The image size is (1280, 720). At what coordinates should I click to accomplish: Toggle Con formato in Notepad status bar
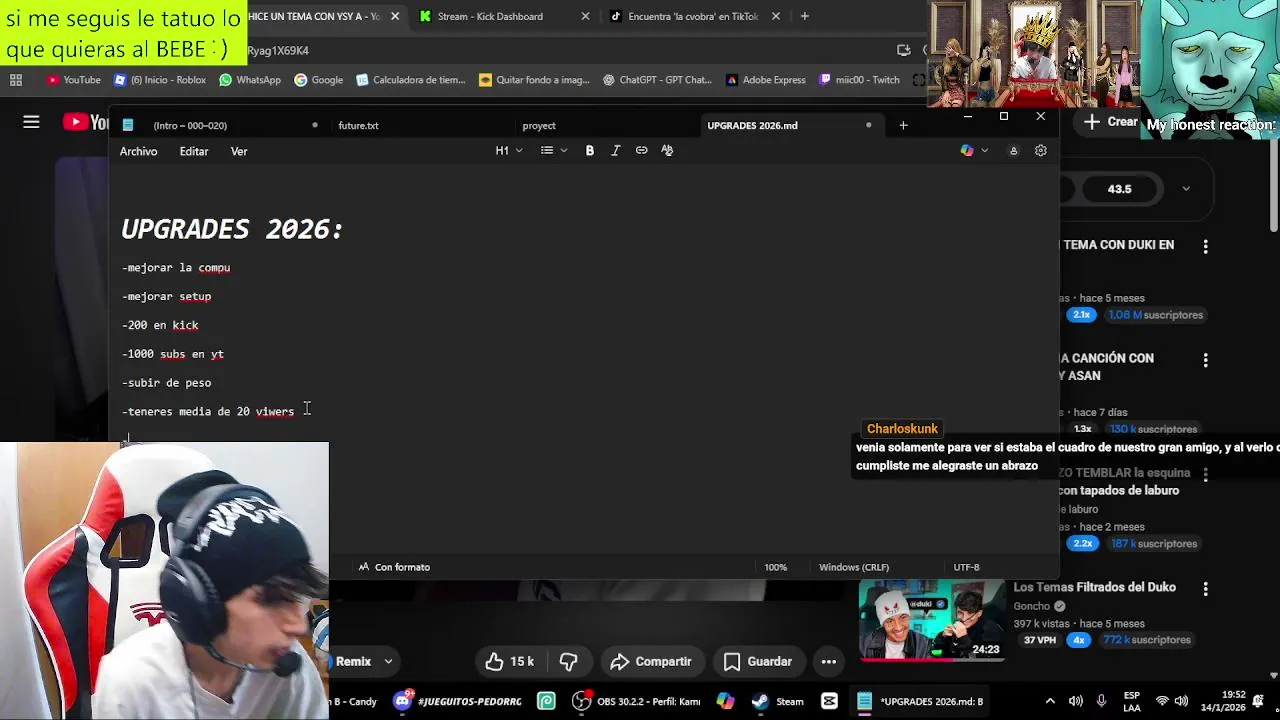(x=394, y=567)
